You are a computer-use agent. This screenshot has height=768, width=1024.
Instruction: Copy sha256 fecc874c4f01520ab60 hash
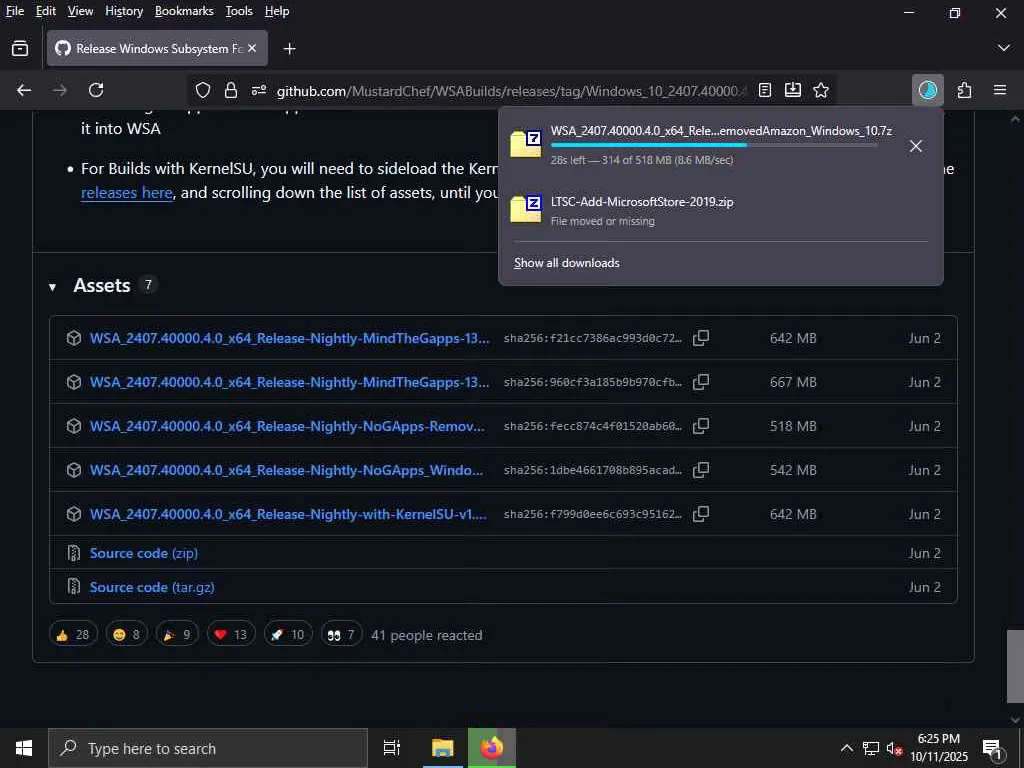pos(701,426)
